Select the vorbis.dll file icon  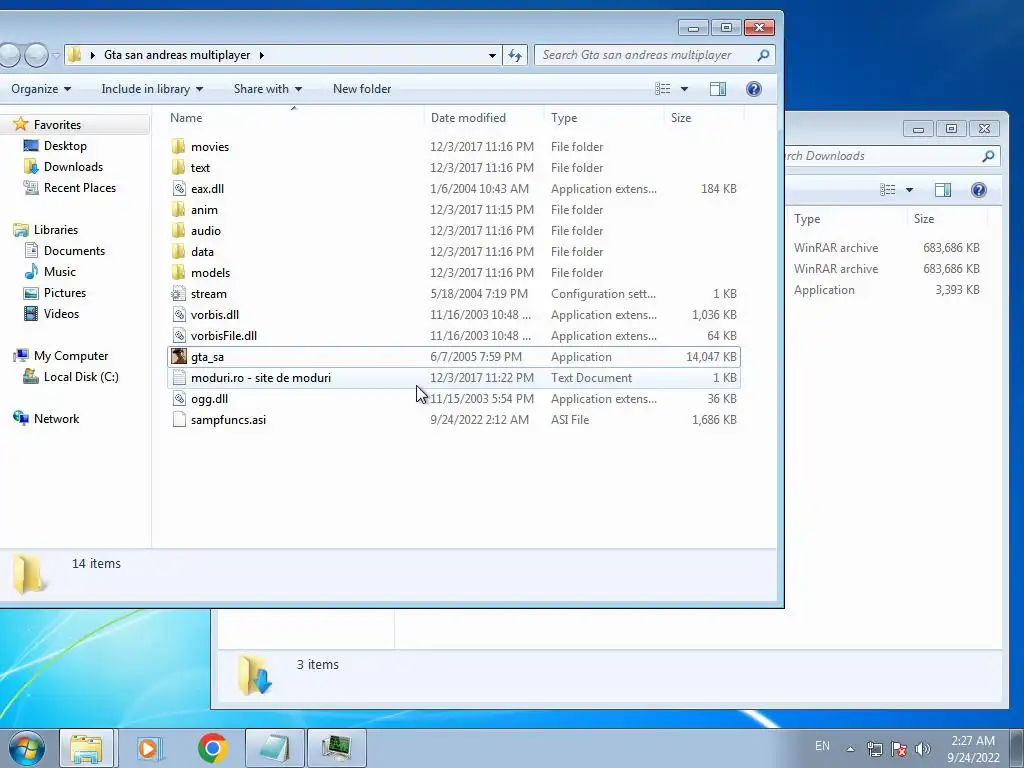click(x=178, y=315)
